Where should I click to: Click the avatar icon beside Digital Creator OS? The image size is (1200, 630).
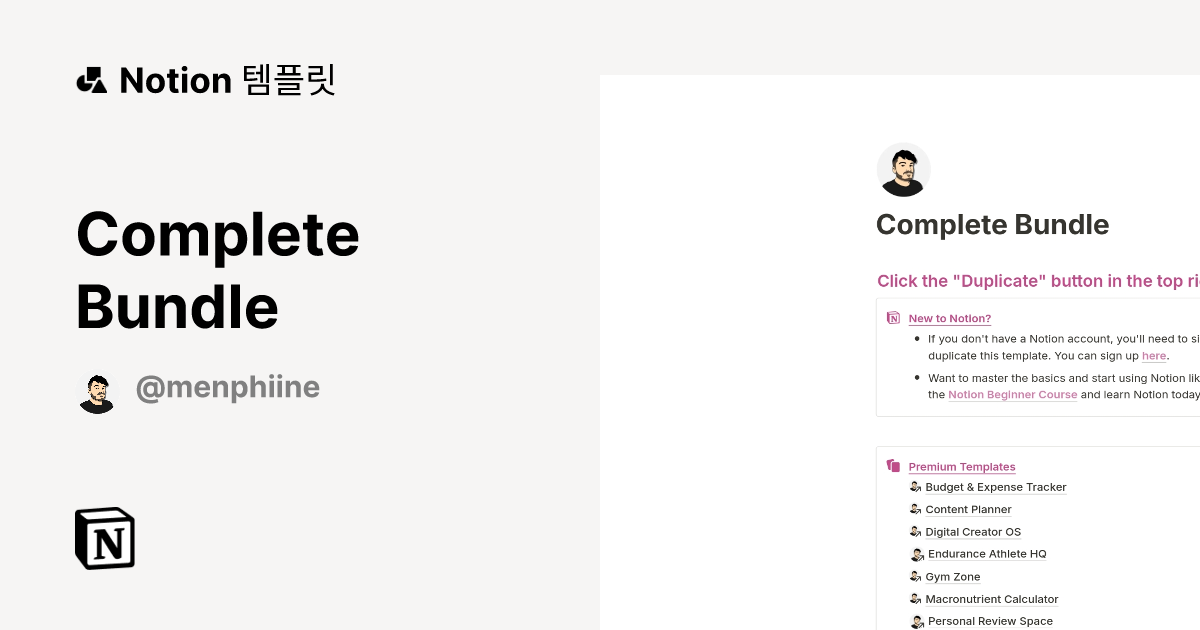(x=916, y=532)
